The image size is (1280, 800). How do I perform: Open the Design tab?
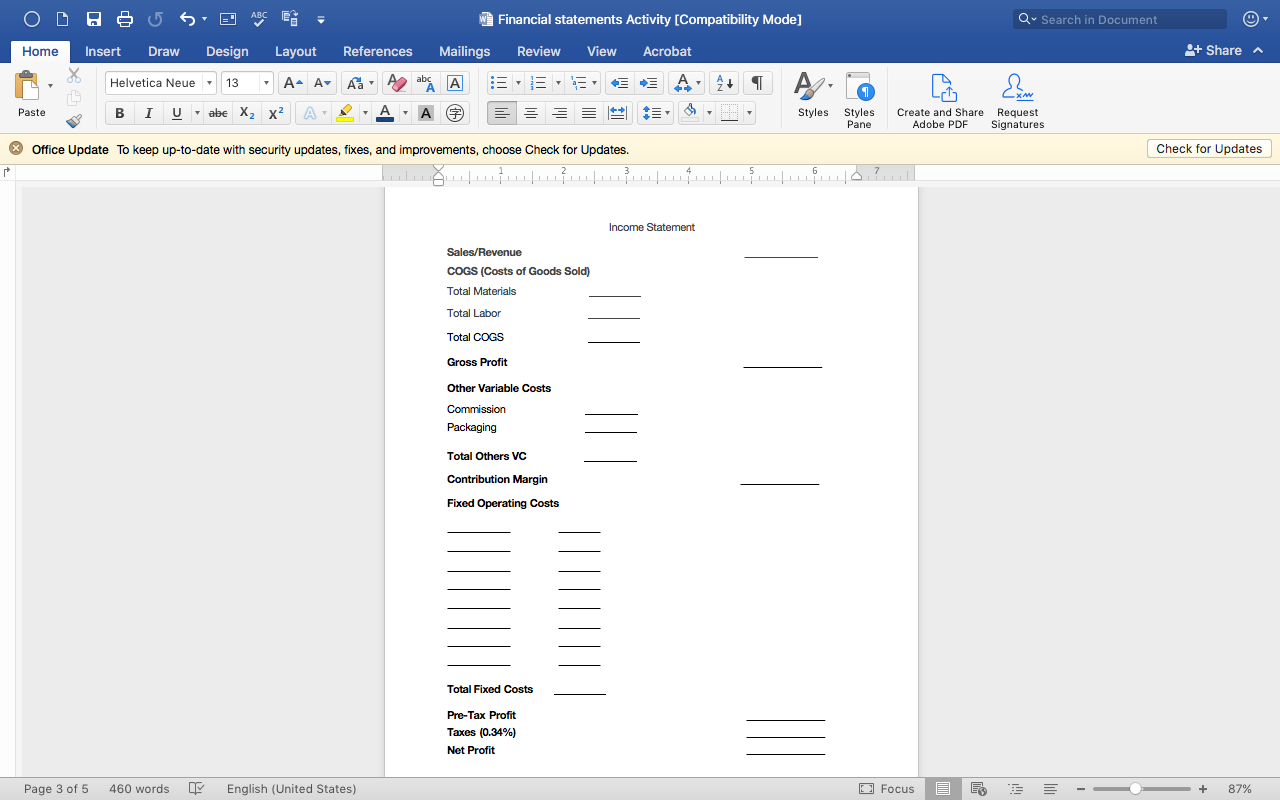pyautogui.click(x=227, y=51)
